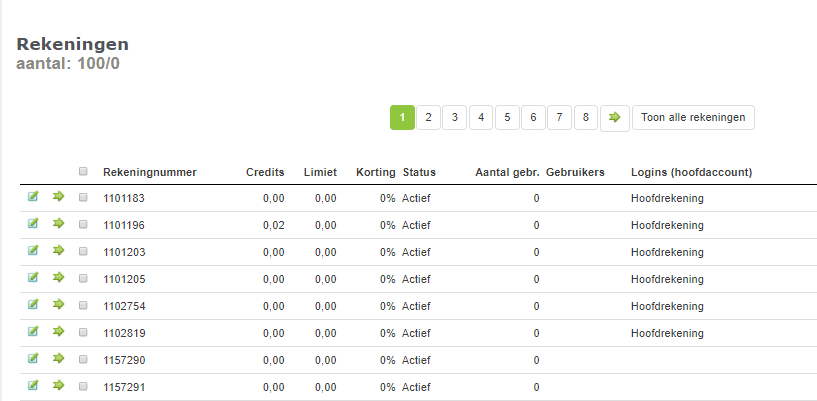817x401 pixels.
Task: Click edit icon for account 1101183
Action: pos(33,197)
